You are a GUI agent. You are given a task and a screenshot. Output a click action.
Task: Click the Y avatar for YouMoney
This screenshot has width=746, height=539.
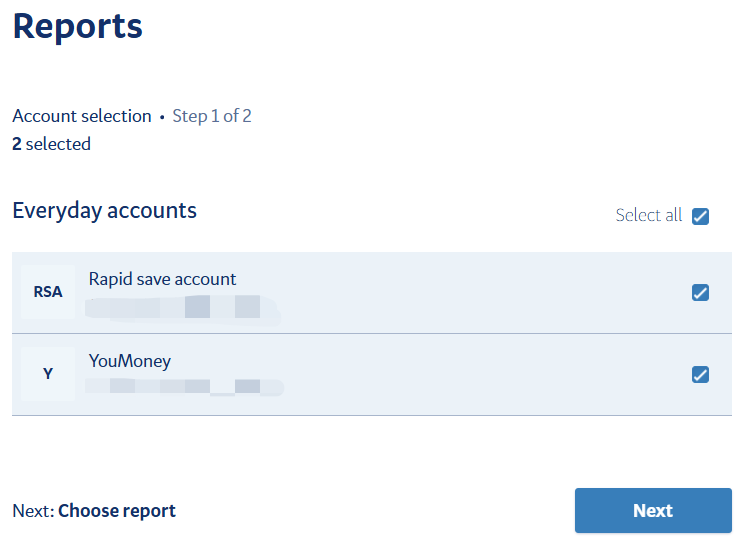(48, 374)
